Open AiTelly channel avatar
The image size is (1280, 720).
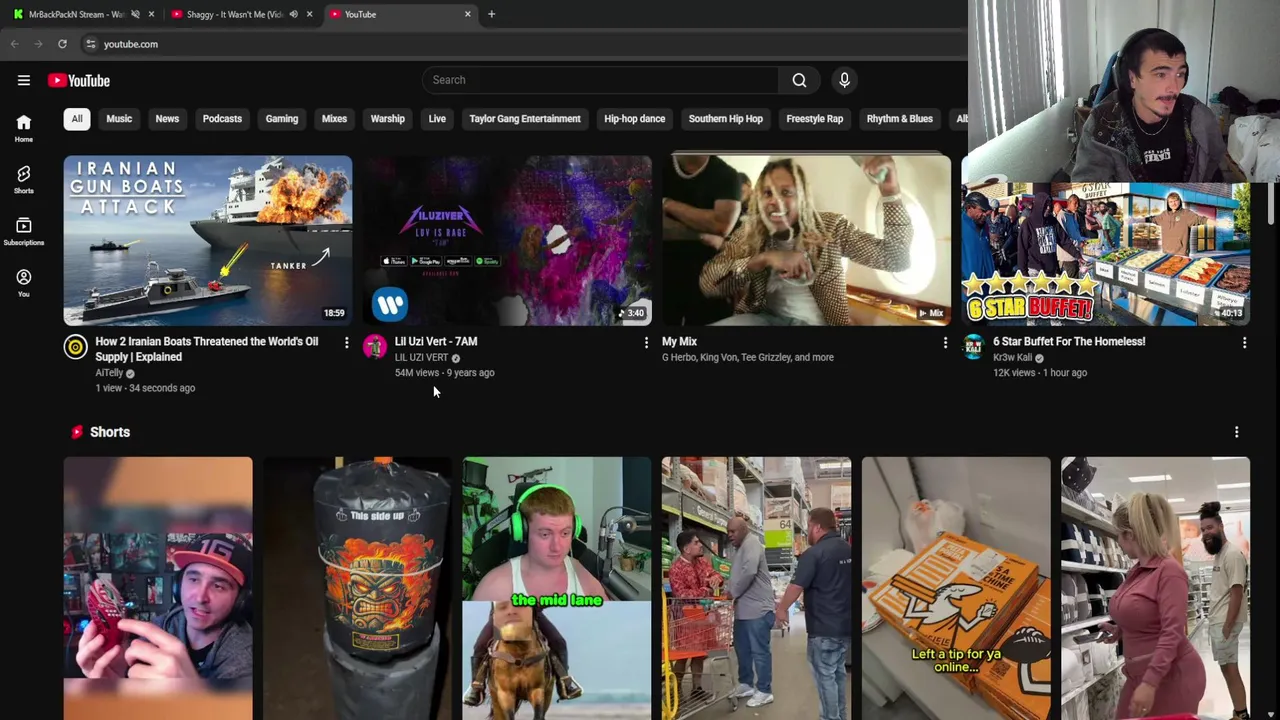point(75,347)
